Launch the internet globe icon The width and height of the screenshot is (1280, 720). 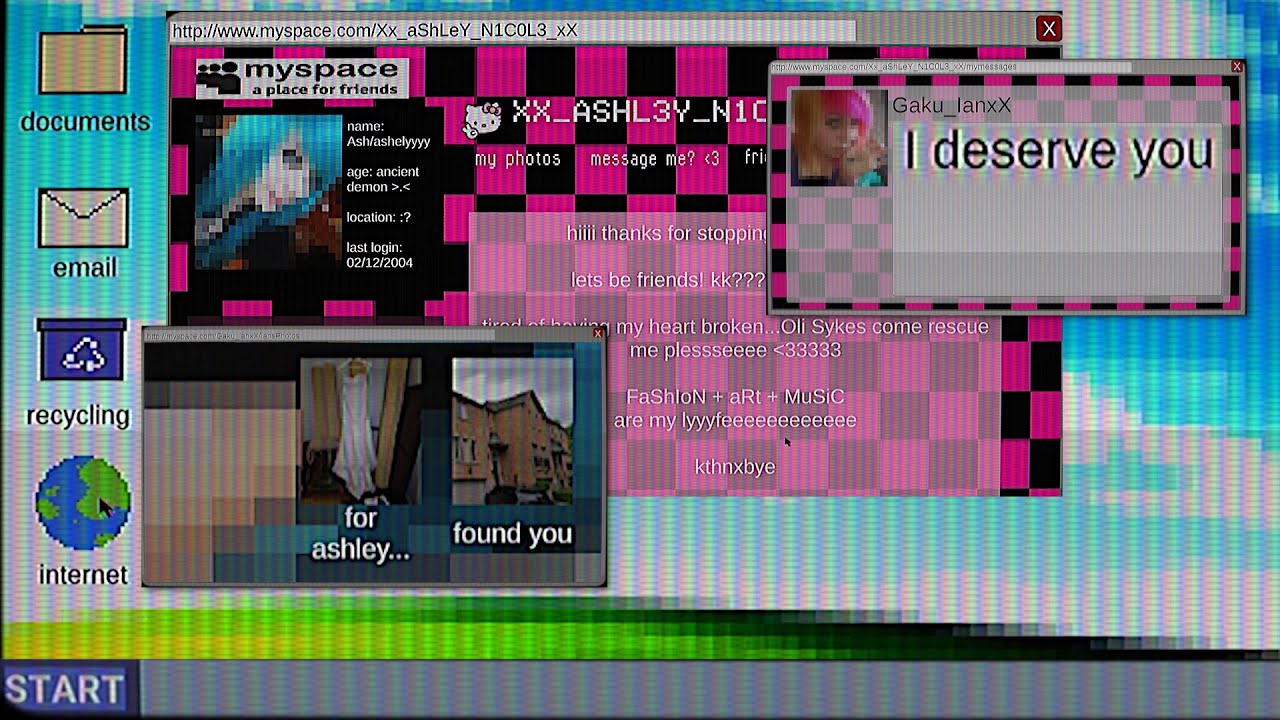(83, 503)
